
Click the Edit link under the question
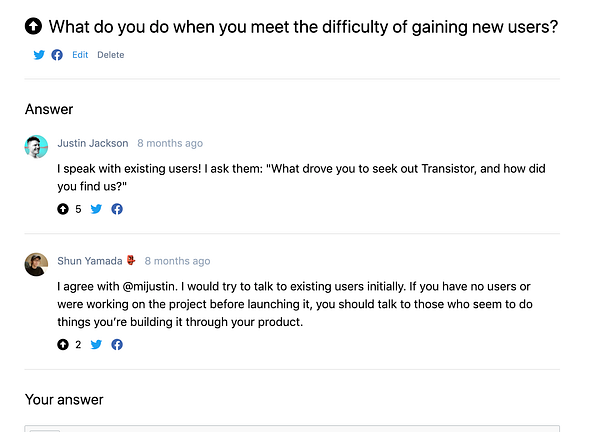click(x=80, y=55)
